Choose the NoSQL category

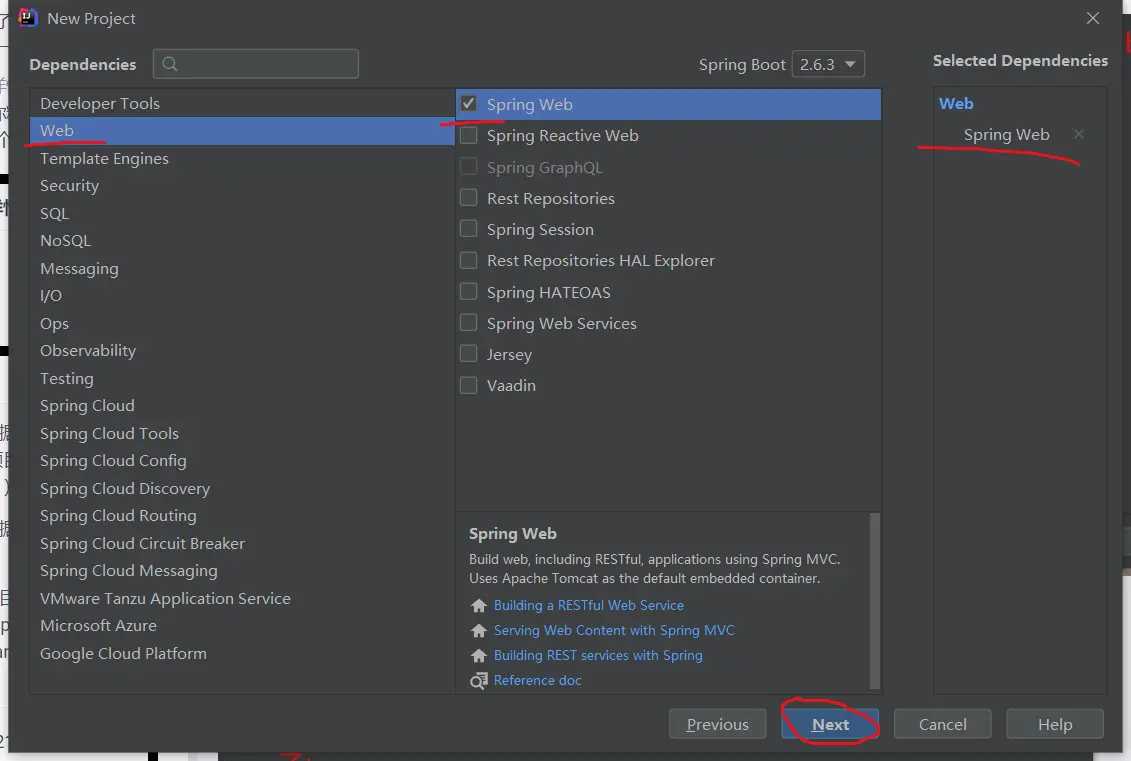click(x=242, y=240)
